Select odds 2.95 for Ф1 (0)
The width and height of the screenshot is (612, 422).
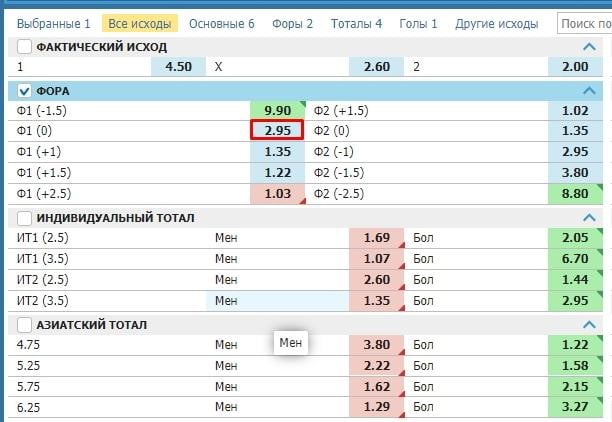coord(277,131)
